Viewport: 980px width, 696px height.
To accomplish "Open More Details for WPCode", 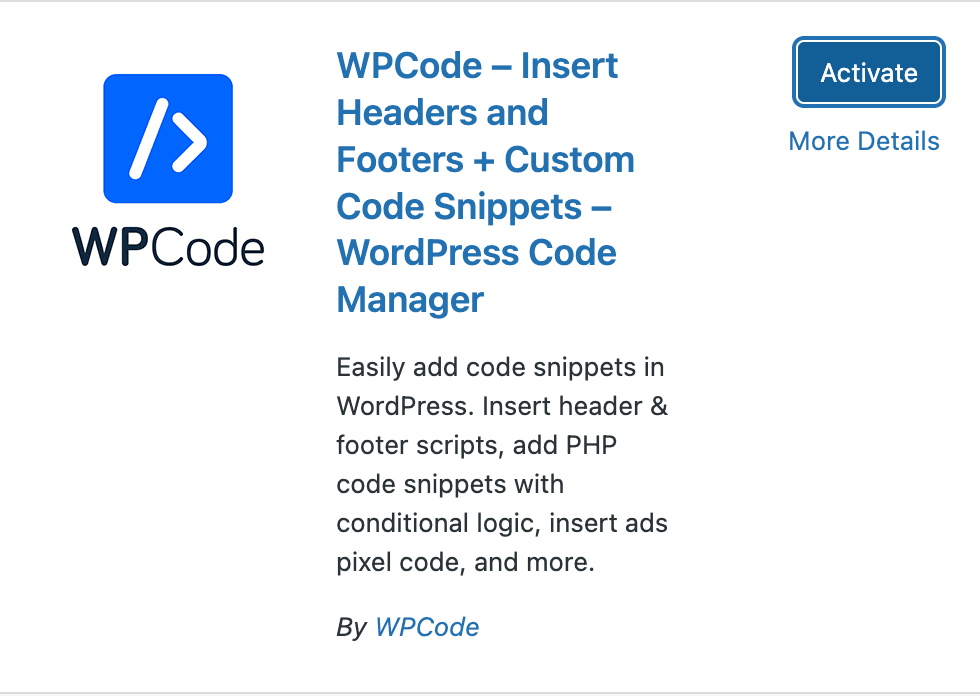I will click(864, 141).
